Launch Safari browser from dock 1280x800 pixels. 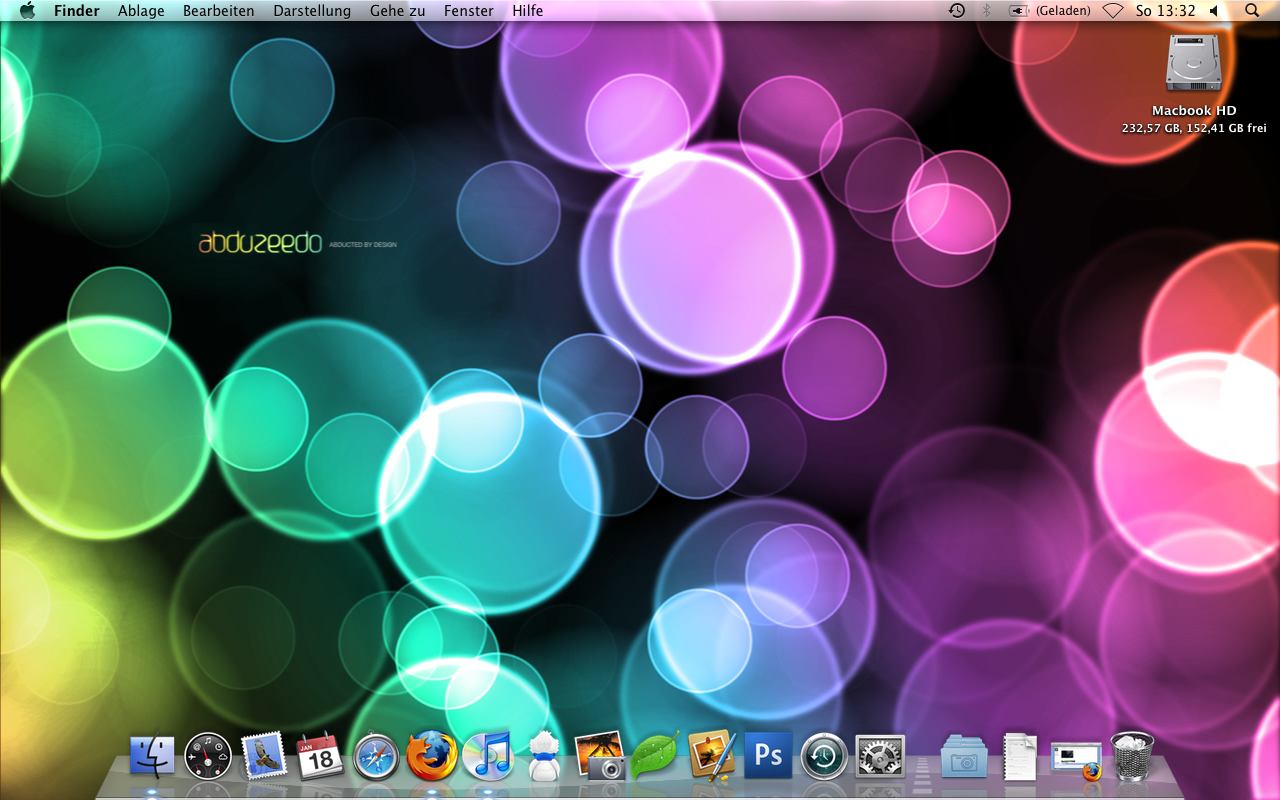(376, 757)
